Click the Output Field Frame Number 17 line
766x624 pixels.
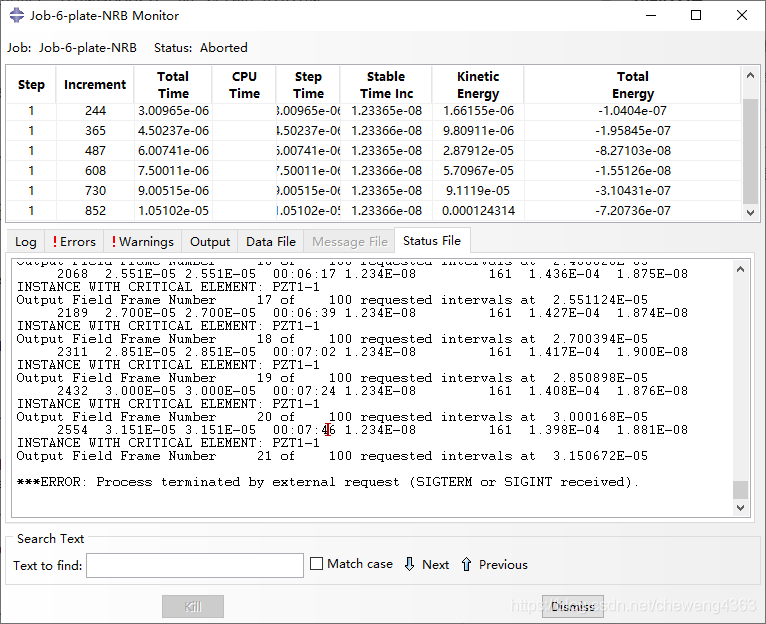tap(332, 300)
